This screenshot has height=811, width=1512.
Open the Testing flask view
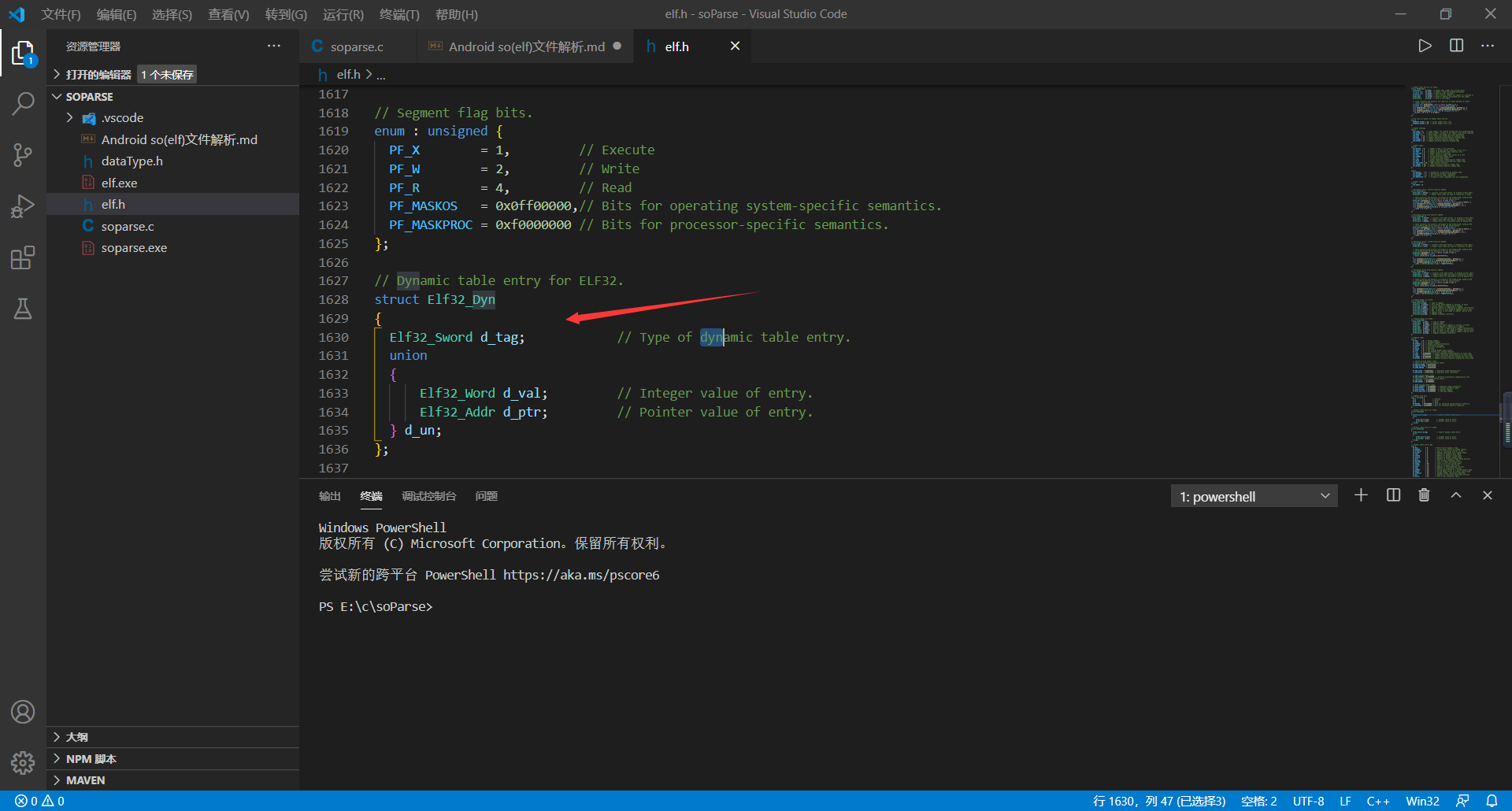tap(23, 309)
